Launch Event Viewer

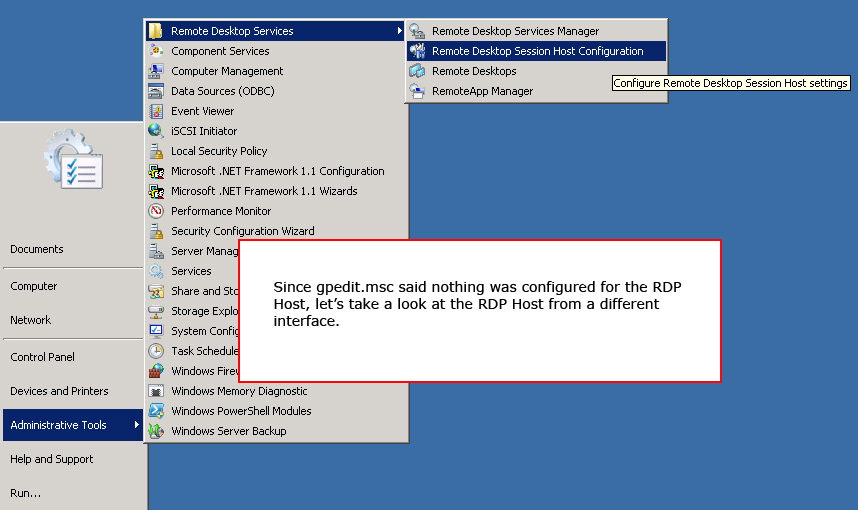(276, 111)
